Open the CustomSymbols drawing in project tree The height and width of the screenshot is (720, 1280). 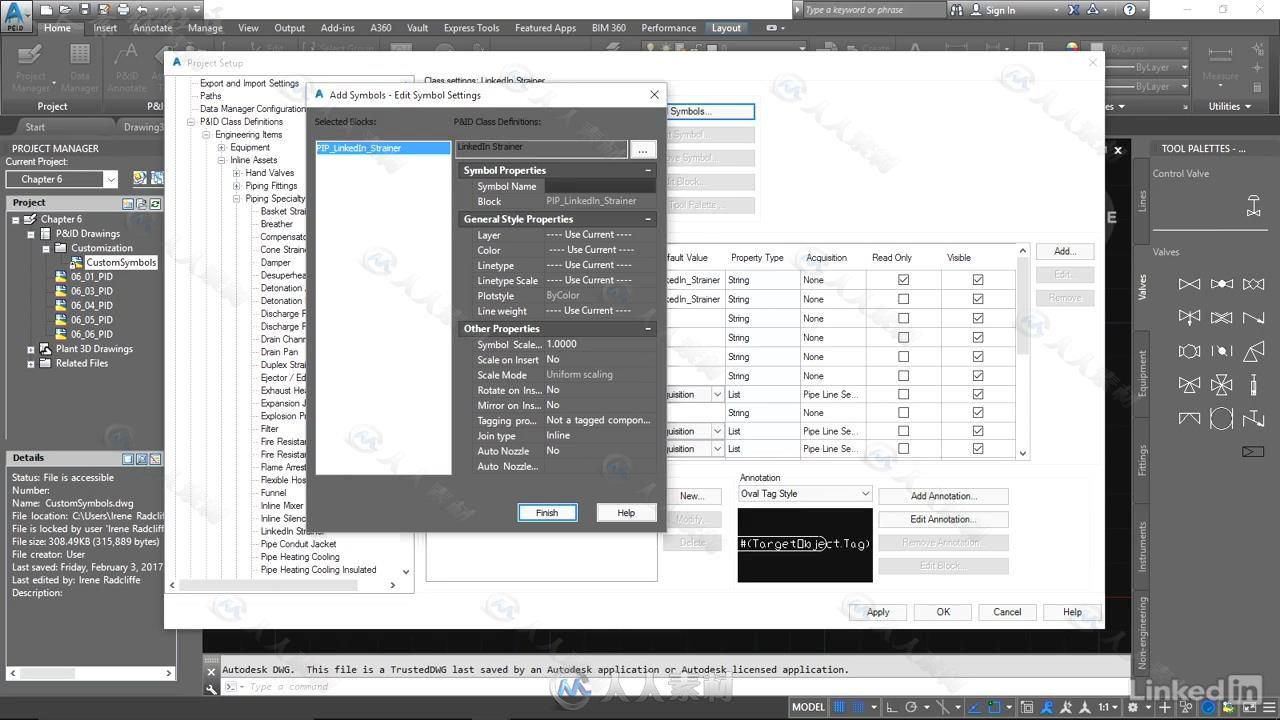[x=120, y=262]
